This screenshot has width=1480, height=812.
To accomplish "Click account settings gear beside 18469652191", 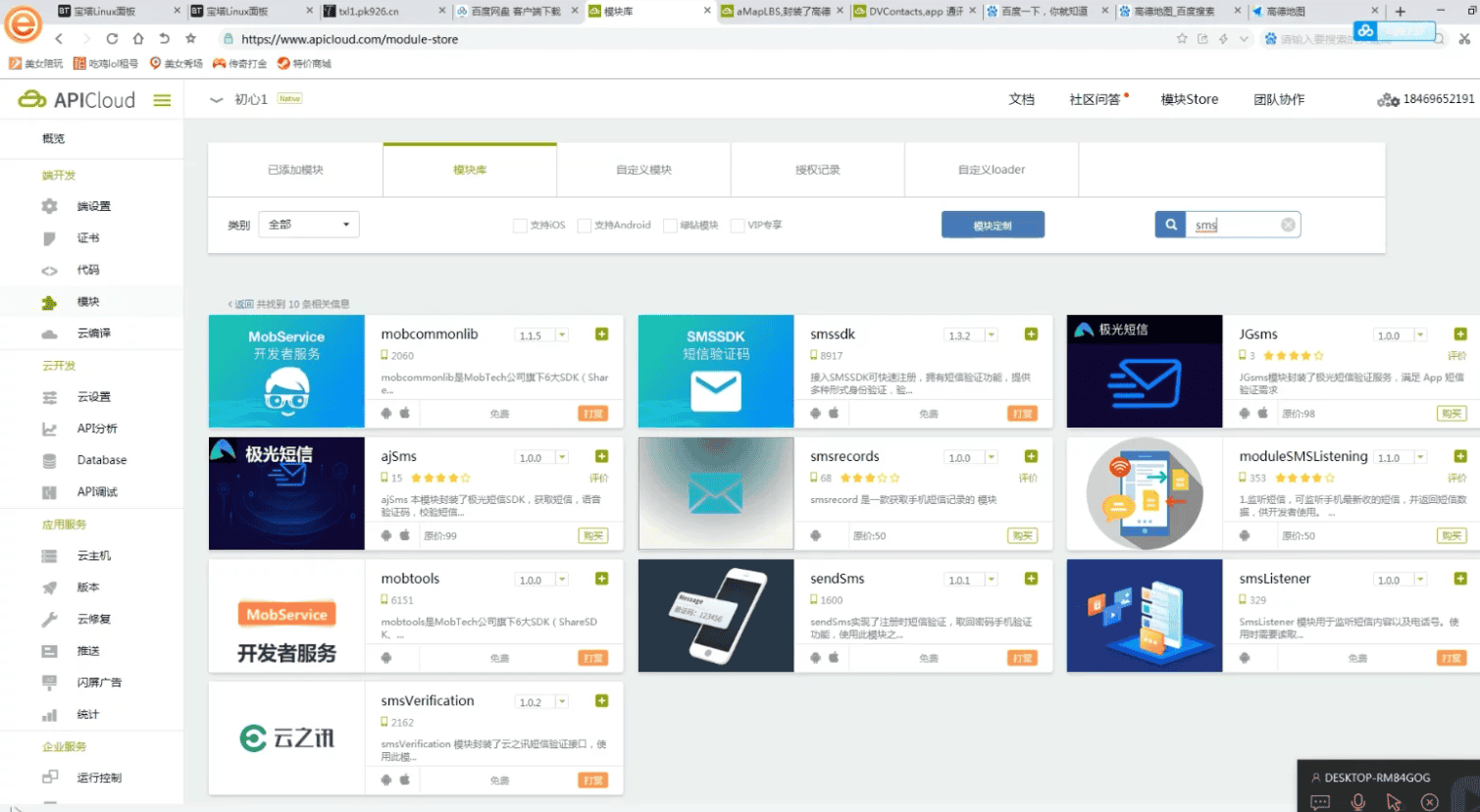I will 1388,100.
